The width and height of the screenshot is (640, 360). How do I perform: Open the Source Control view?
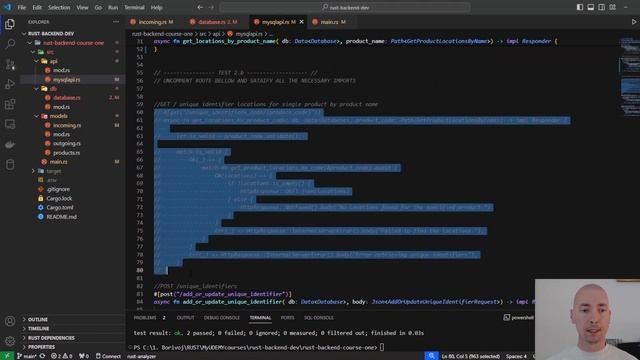(10, 64)
